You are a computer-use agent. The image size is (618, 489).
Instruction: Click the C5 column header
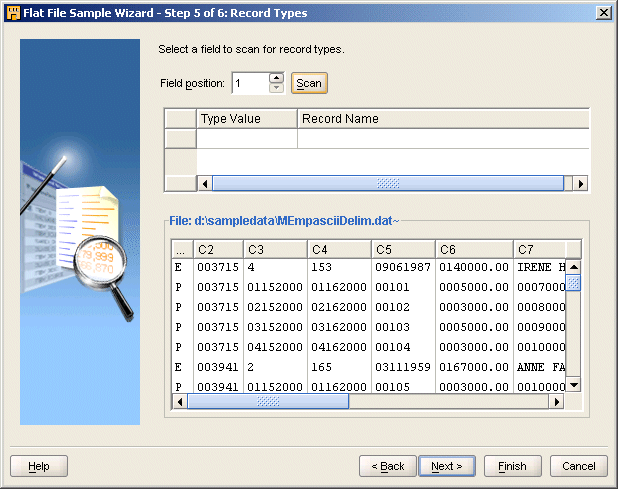pos(403,249)
